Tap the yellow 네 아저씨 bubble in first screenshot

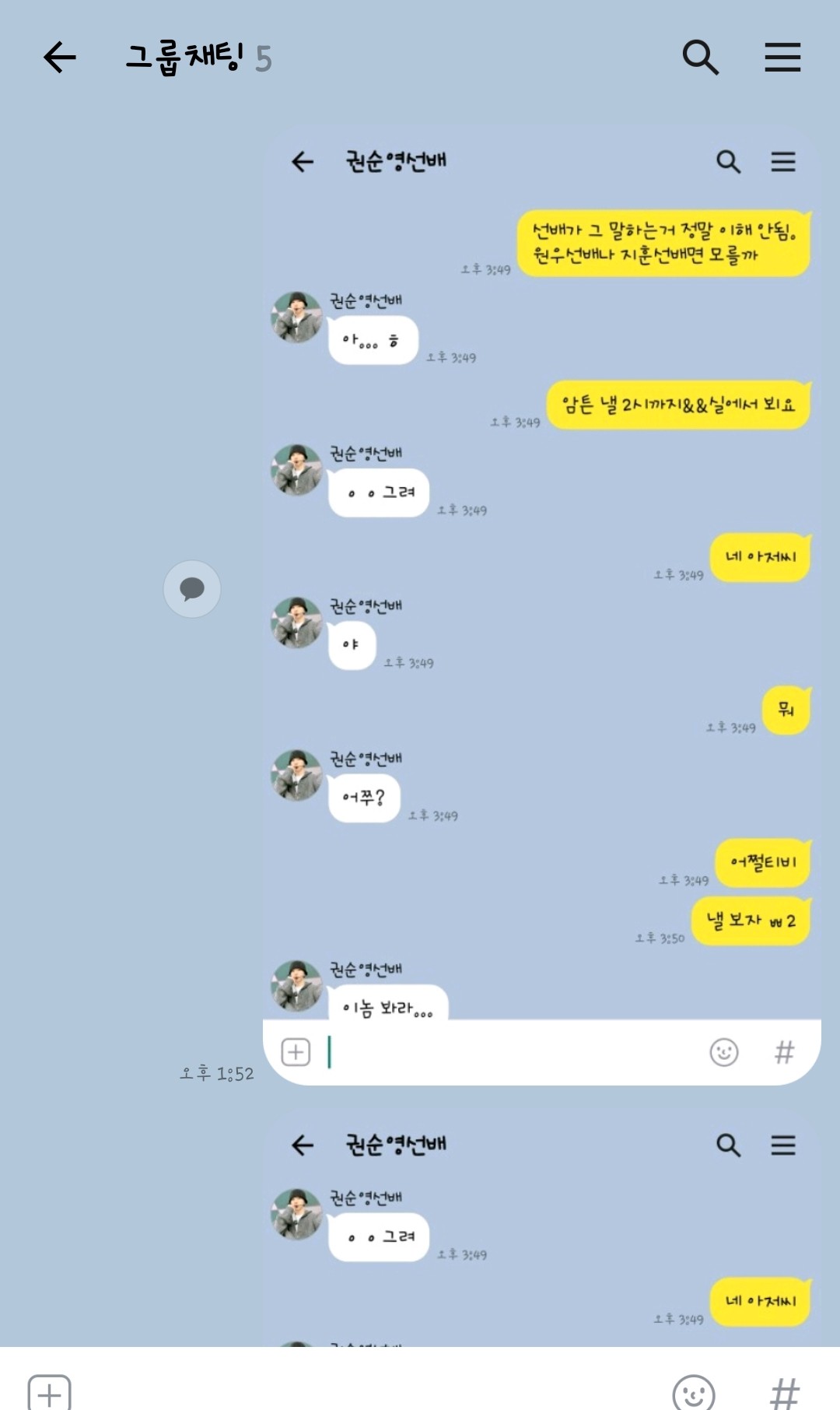point(760,557)
